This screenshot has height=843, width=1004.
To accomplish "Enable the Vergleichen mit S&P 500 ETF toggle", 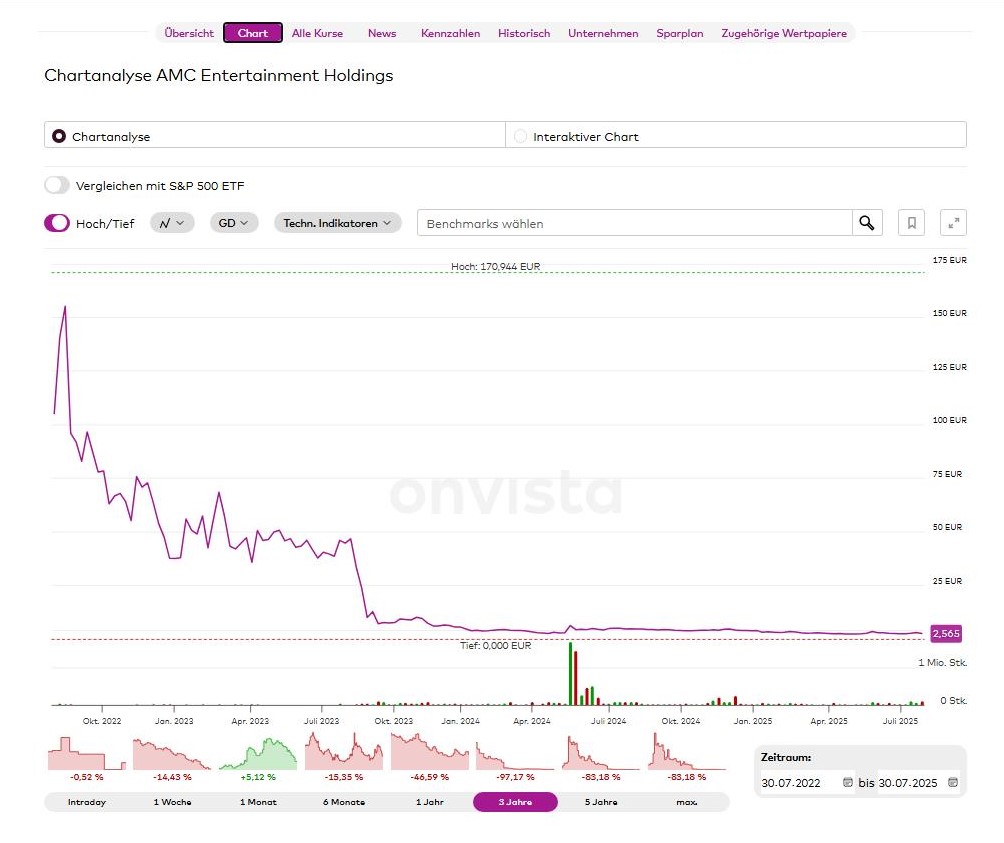I will [57, 185].
